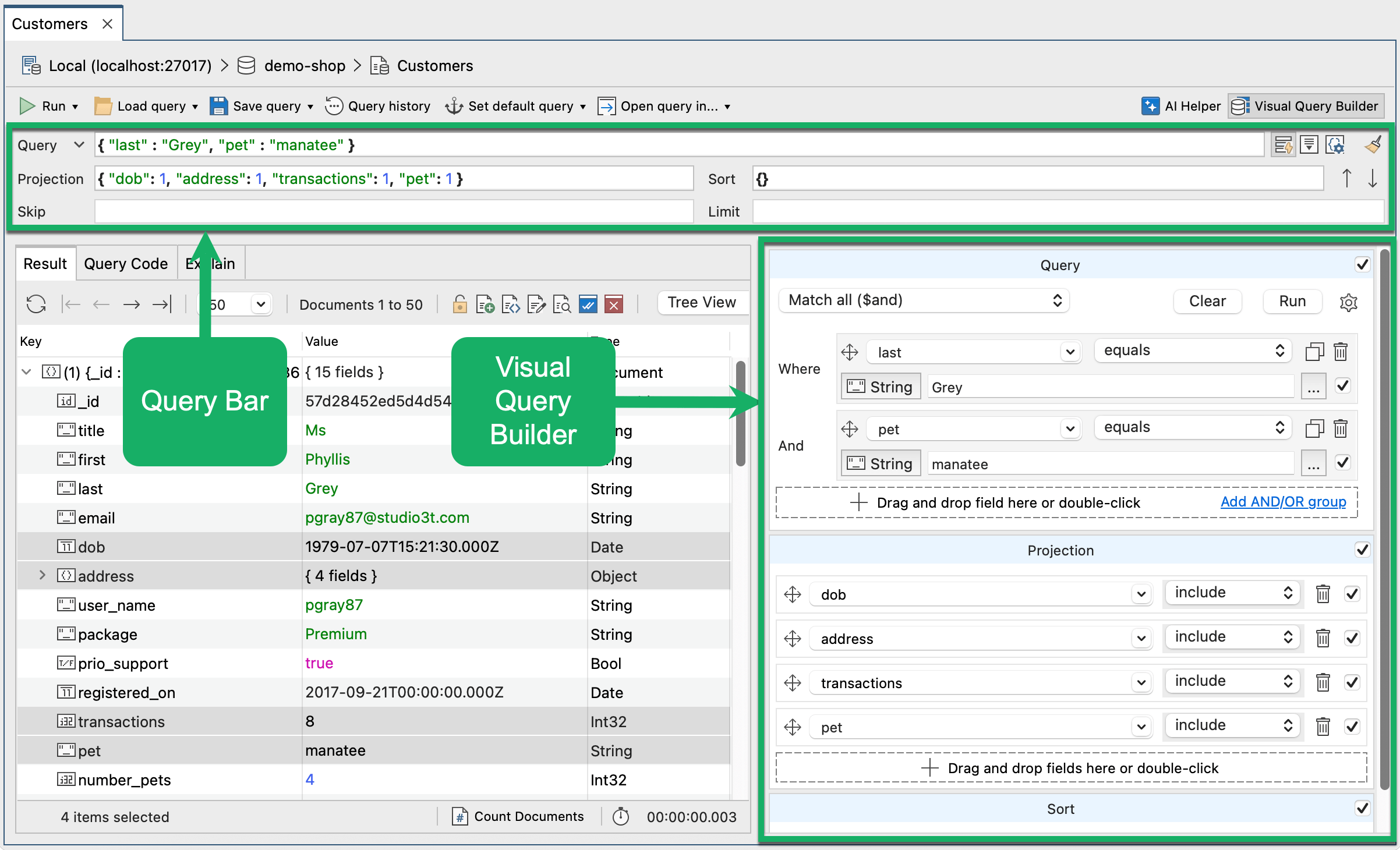Click the AI Helper icon

[x=1150, y=106]
